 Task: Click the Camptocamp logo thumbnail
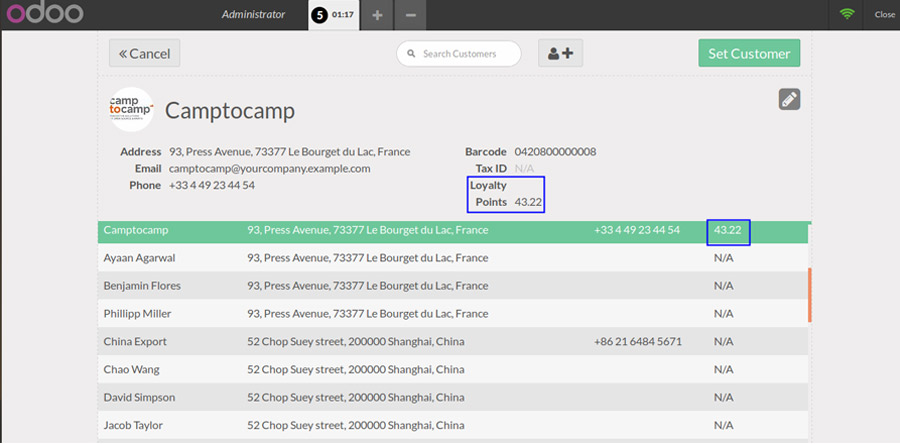pyautogui.click(x=131, y=109)
